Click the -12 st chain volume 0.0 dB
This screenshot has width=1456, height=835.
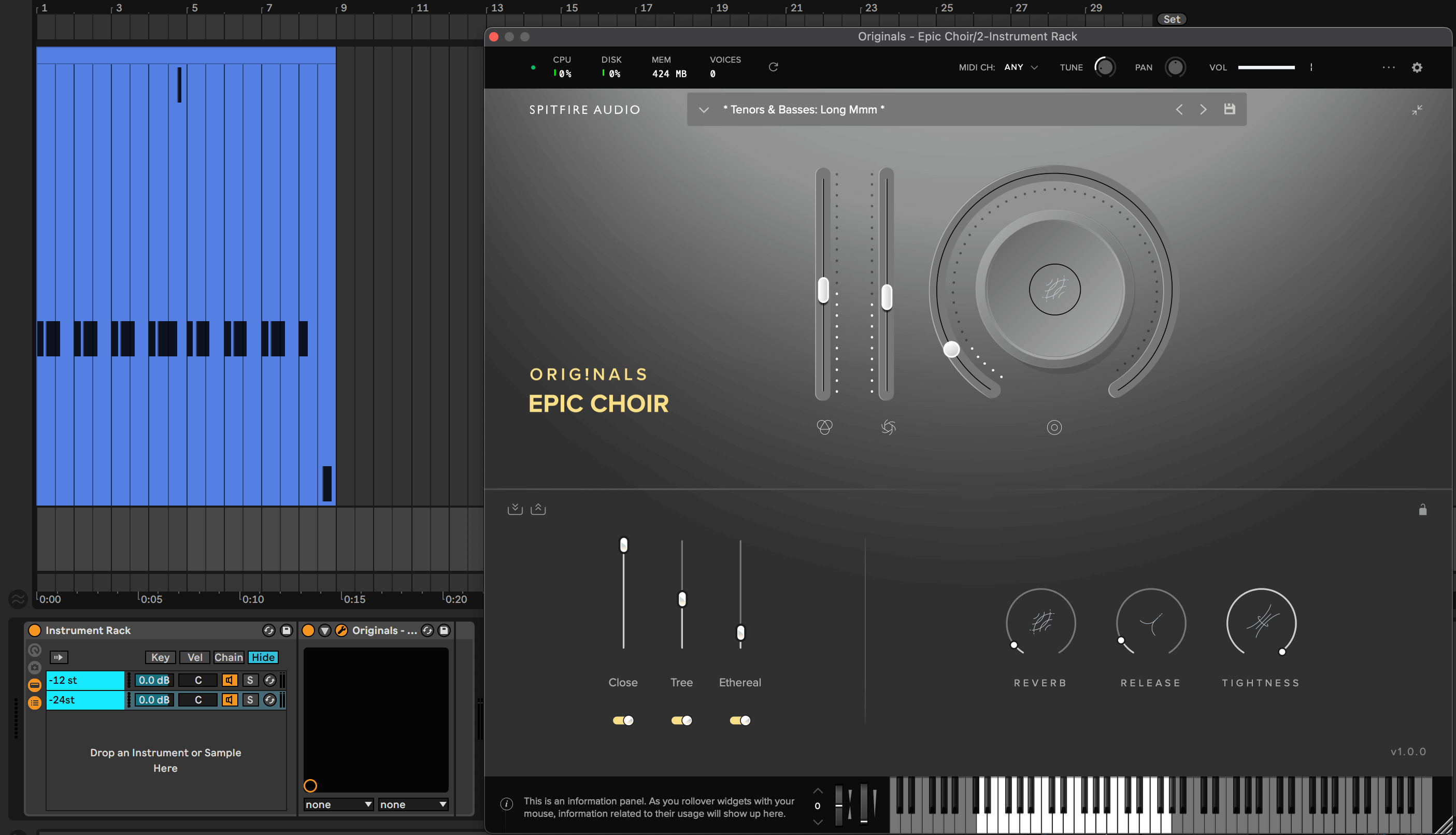pyautogui.click(x=154, y=680)
